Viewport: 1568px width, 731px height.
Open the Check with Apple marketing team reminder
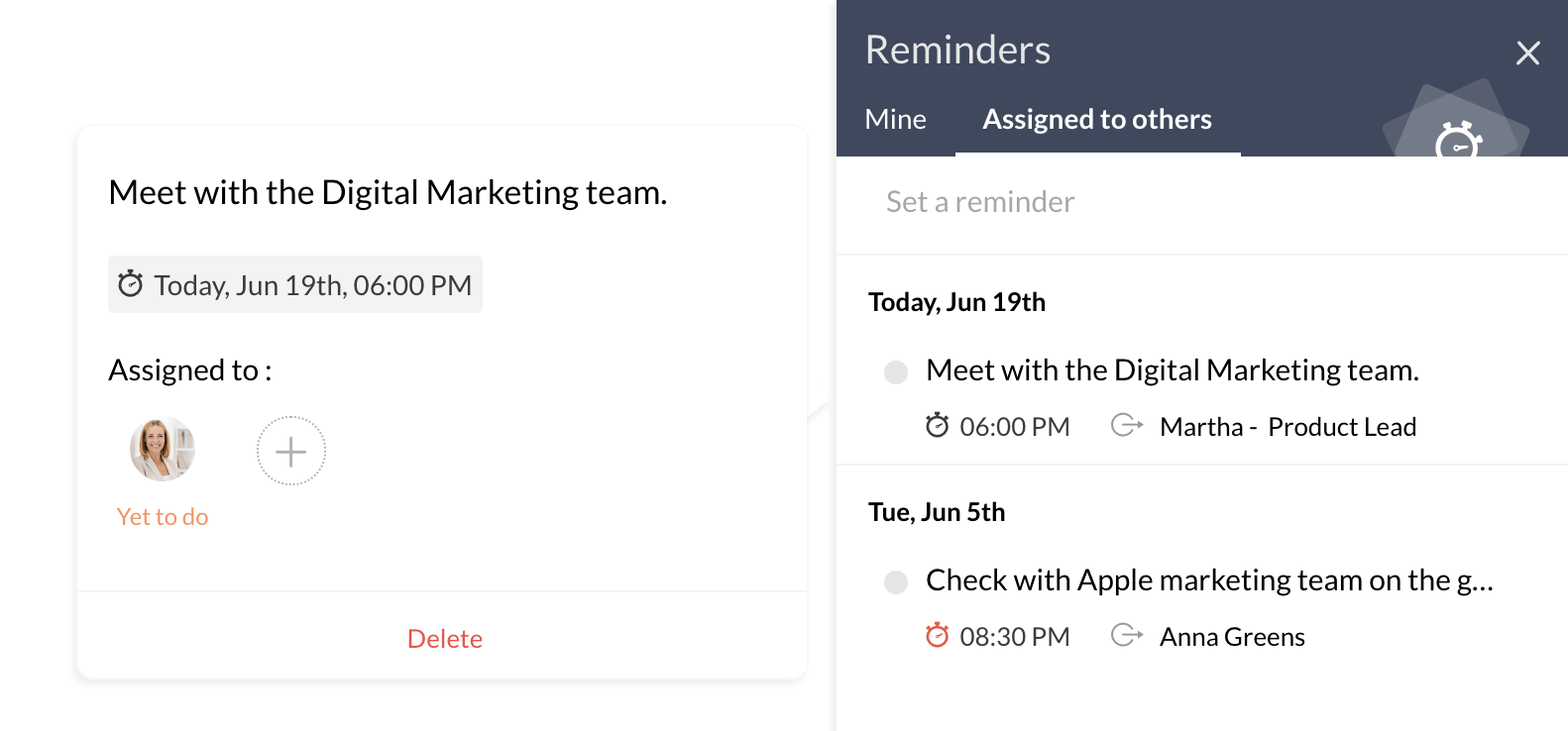pyautogui.click(x=1208, y=580)
